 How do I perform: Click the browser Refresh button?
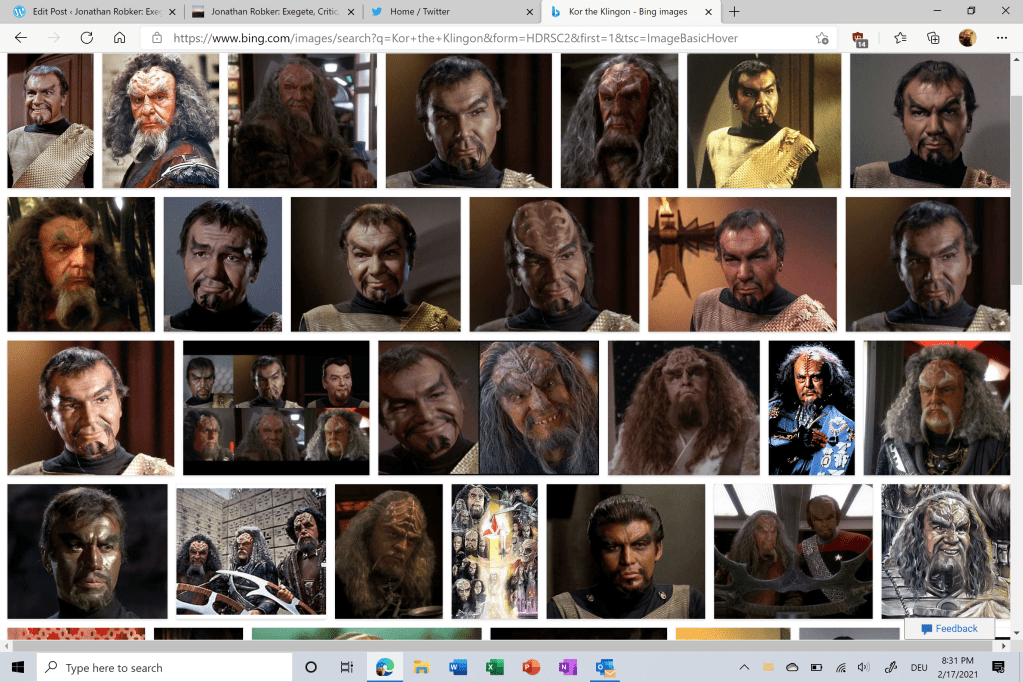(87, 38)
